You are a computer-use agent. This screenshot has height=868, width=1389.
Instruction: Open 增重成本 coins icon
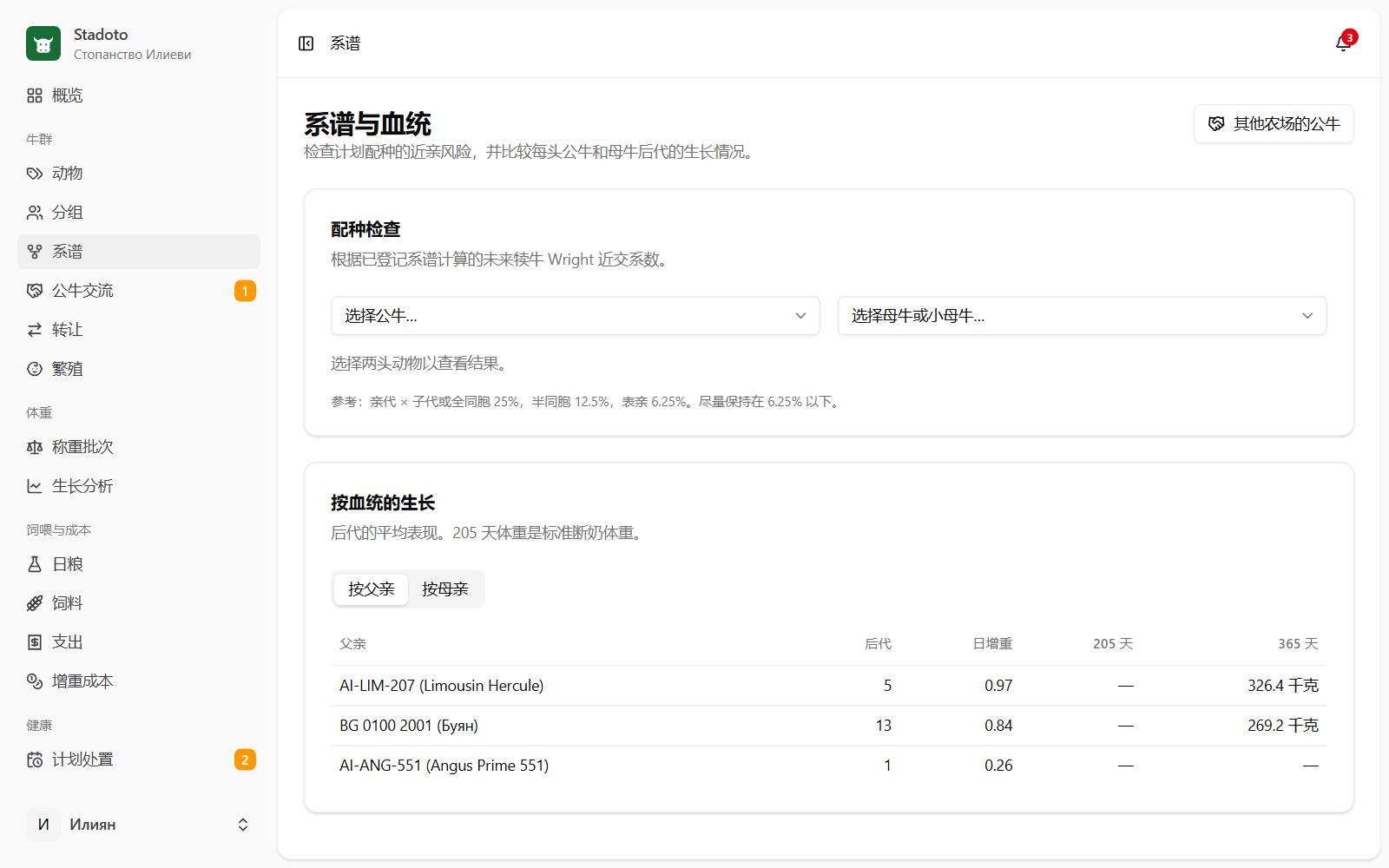pyautogui.click(x=35, y=681)
